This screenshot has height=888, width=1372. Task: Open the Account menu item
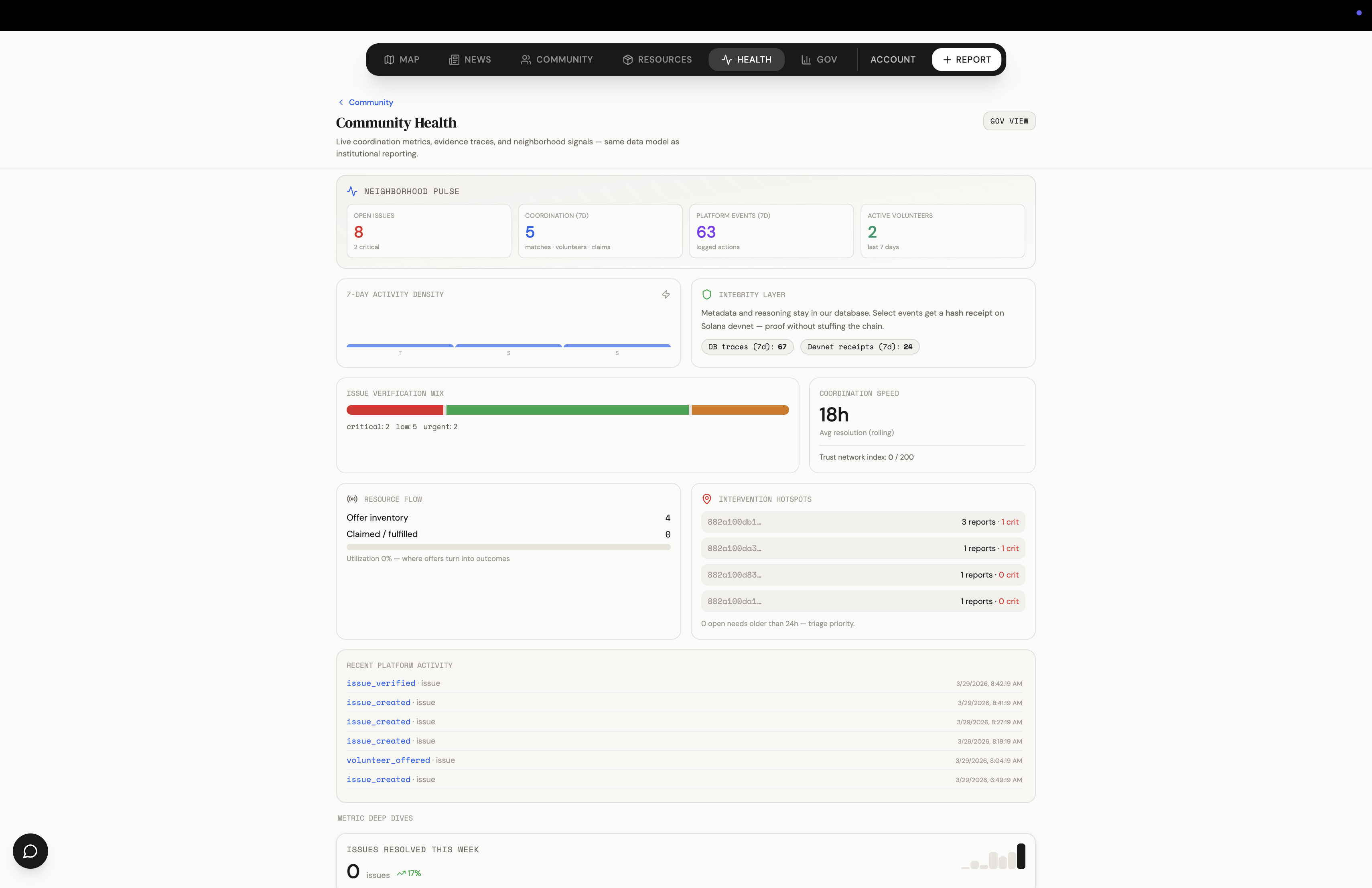[x=892, y=59]
